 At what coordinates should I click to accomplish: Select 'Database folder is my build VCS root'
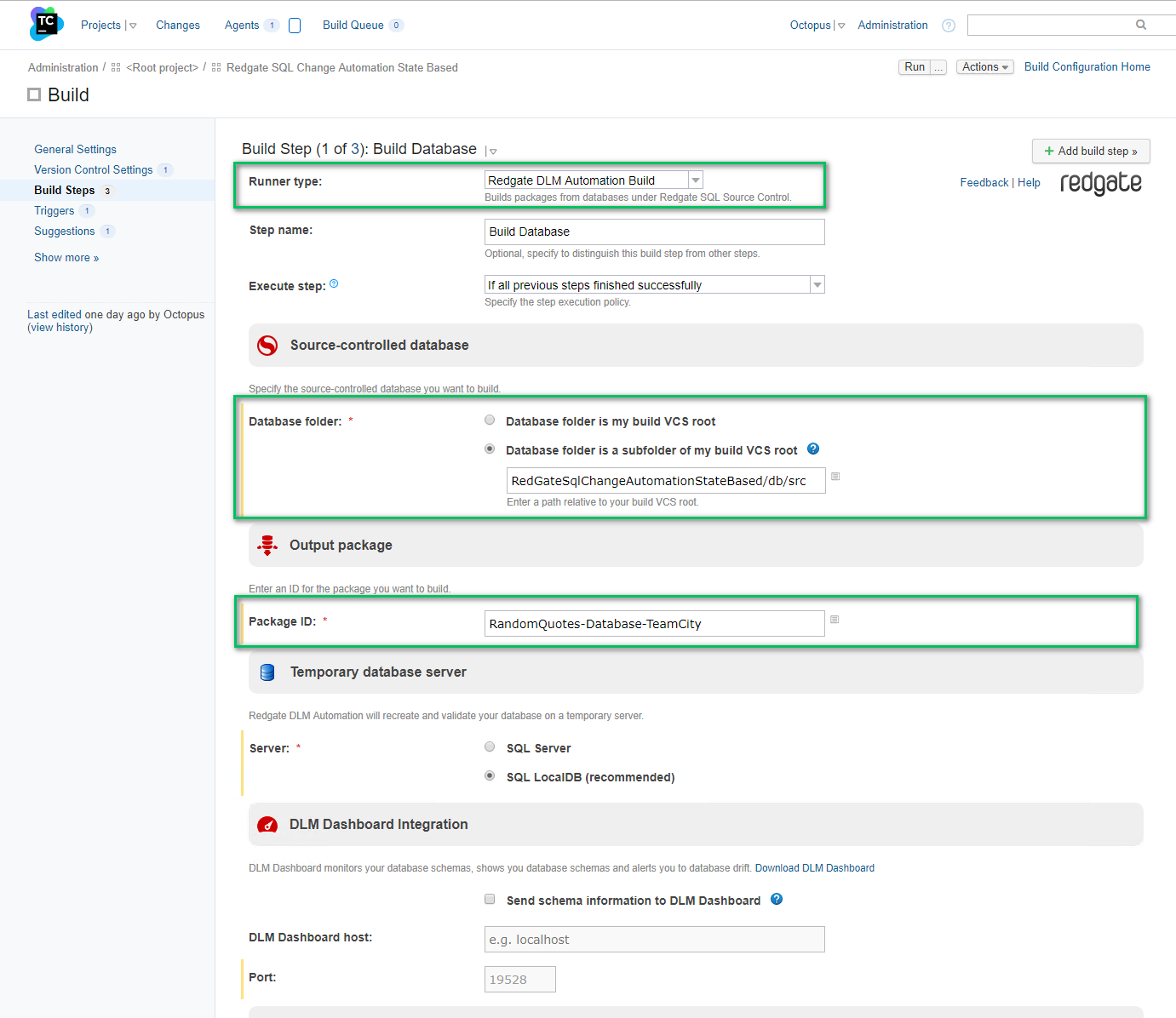click(x=490, y=420)
